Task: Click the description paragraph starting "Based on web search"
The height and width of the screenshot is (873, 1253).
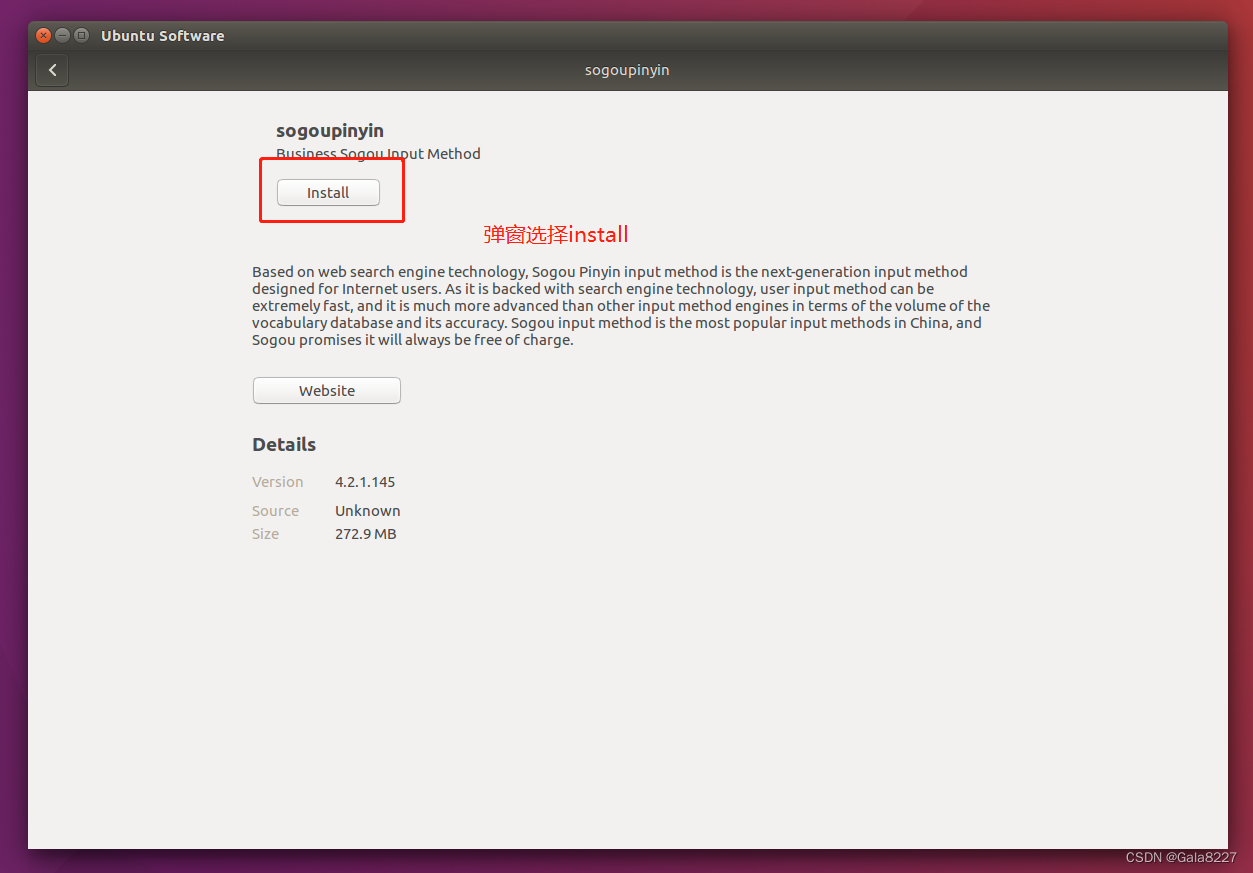Action: coord(621,305)
